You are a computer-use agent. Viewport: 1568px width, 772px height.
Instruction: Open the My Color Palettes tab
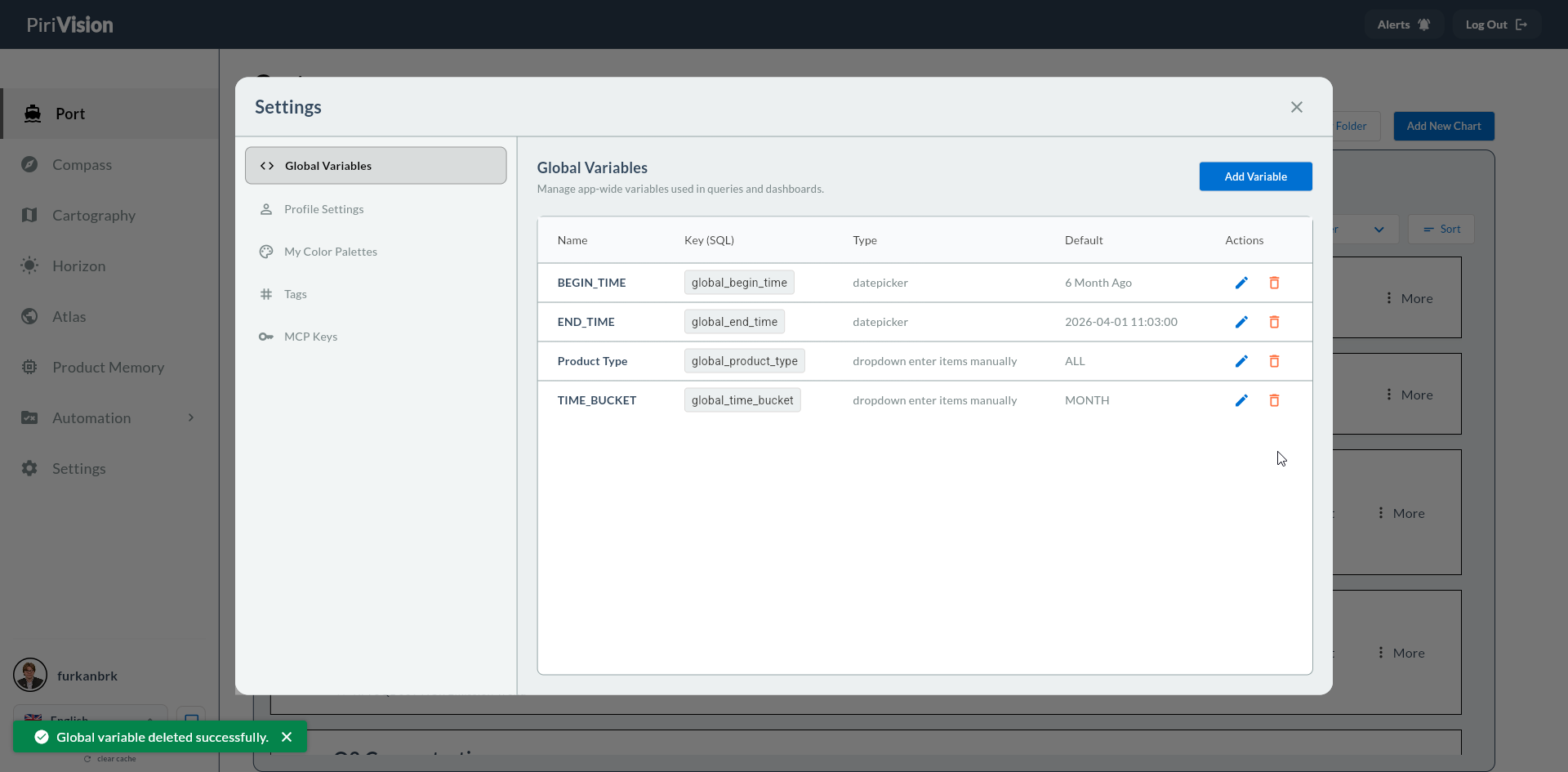376,252
